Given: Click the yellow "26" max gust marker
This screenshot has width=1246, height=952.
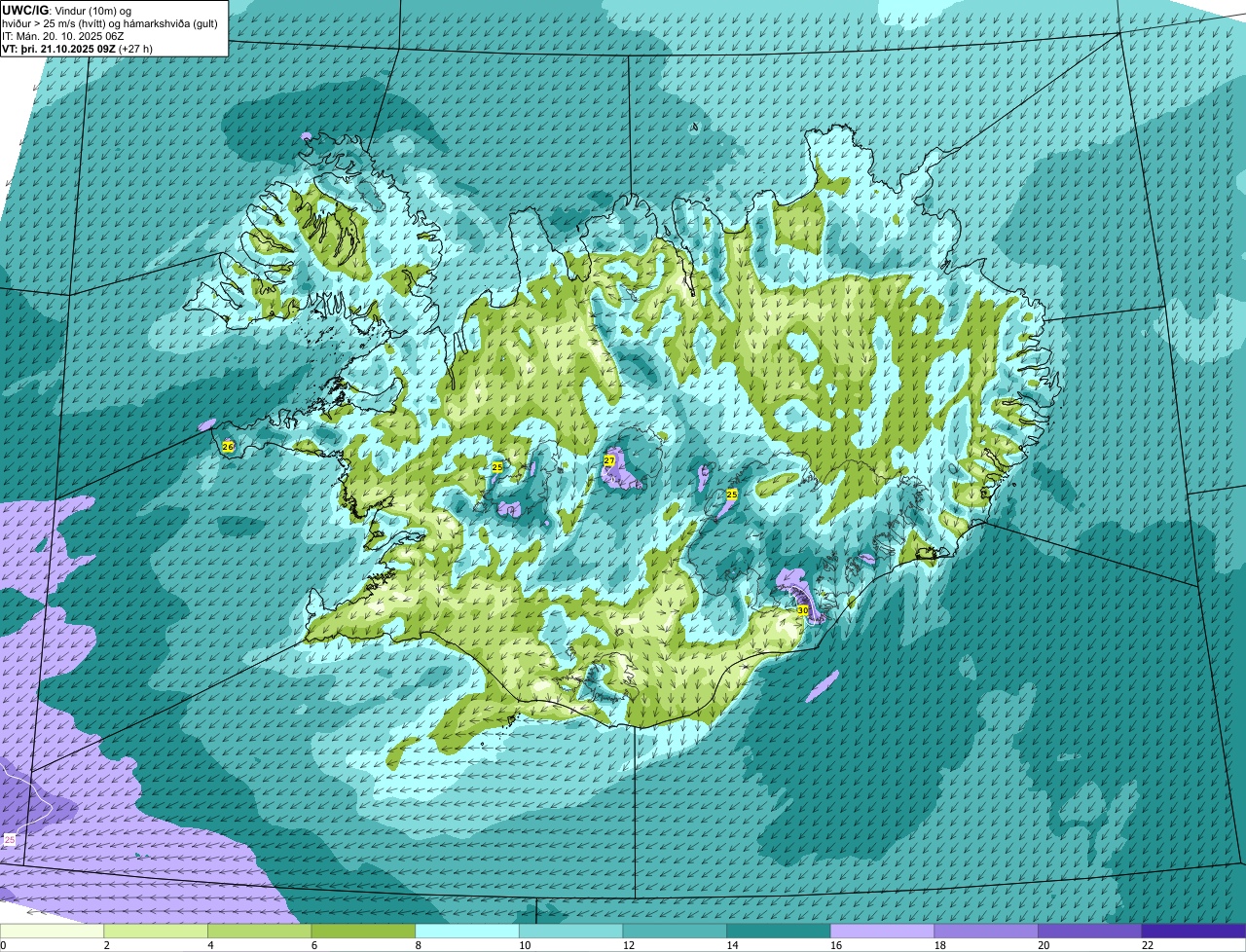Looking at the screenshot, I should tap(228, 447).
